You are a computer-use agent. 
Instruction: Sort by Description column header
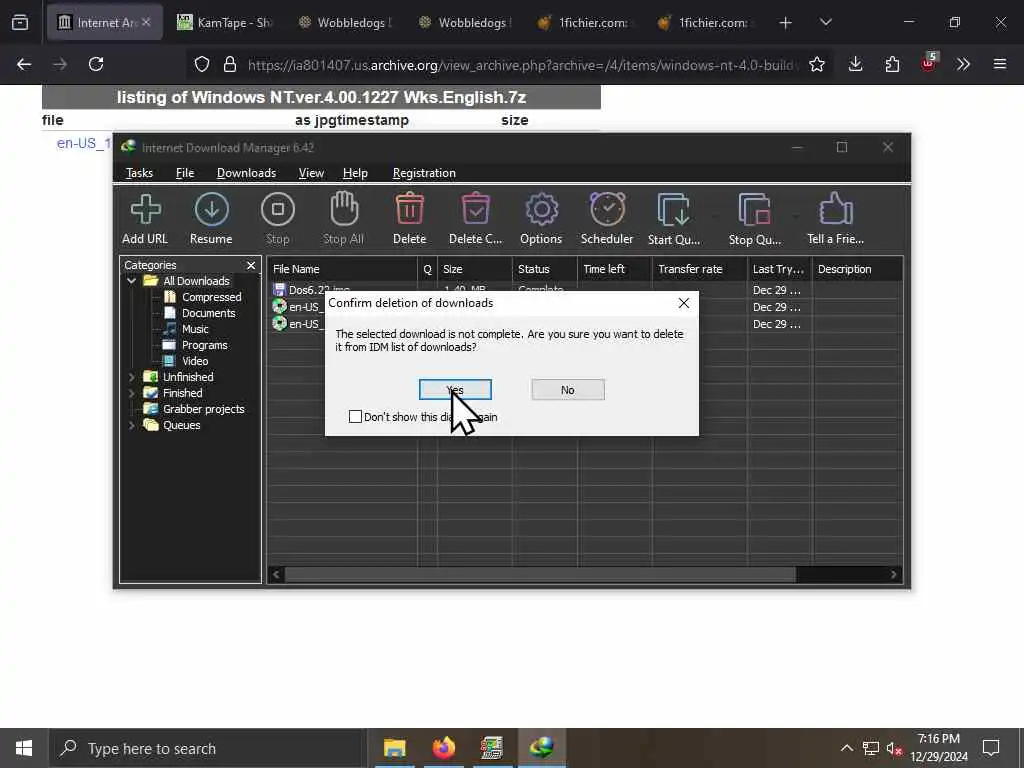pos(857,269)
